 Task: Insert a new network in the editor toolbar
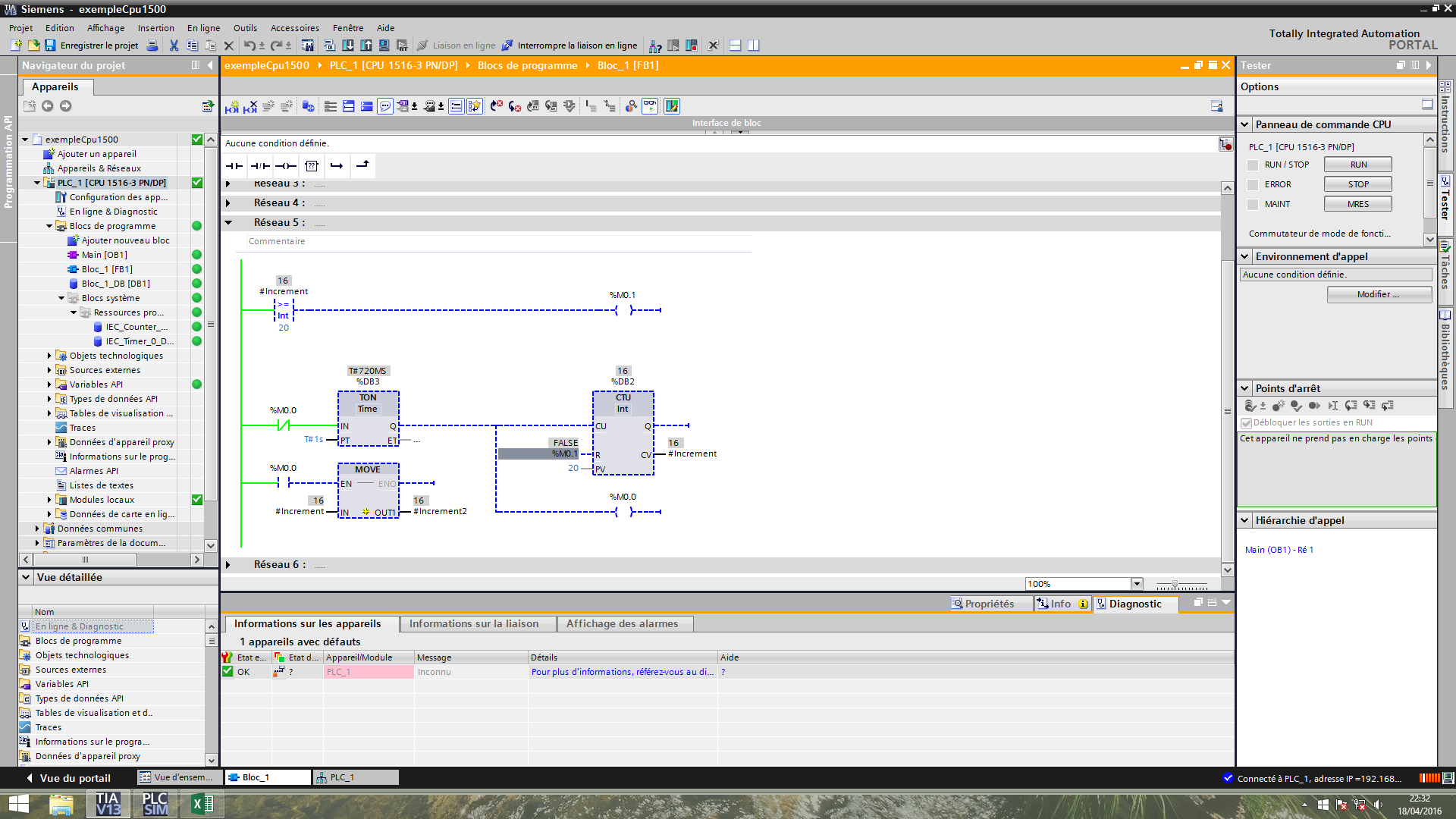click(x=232, y=106)
